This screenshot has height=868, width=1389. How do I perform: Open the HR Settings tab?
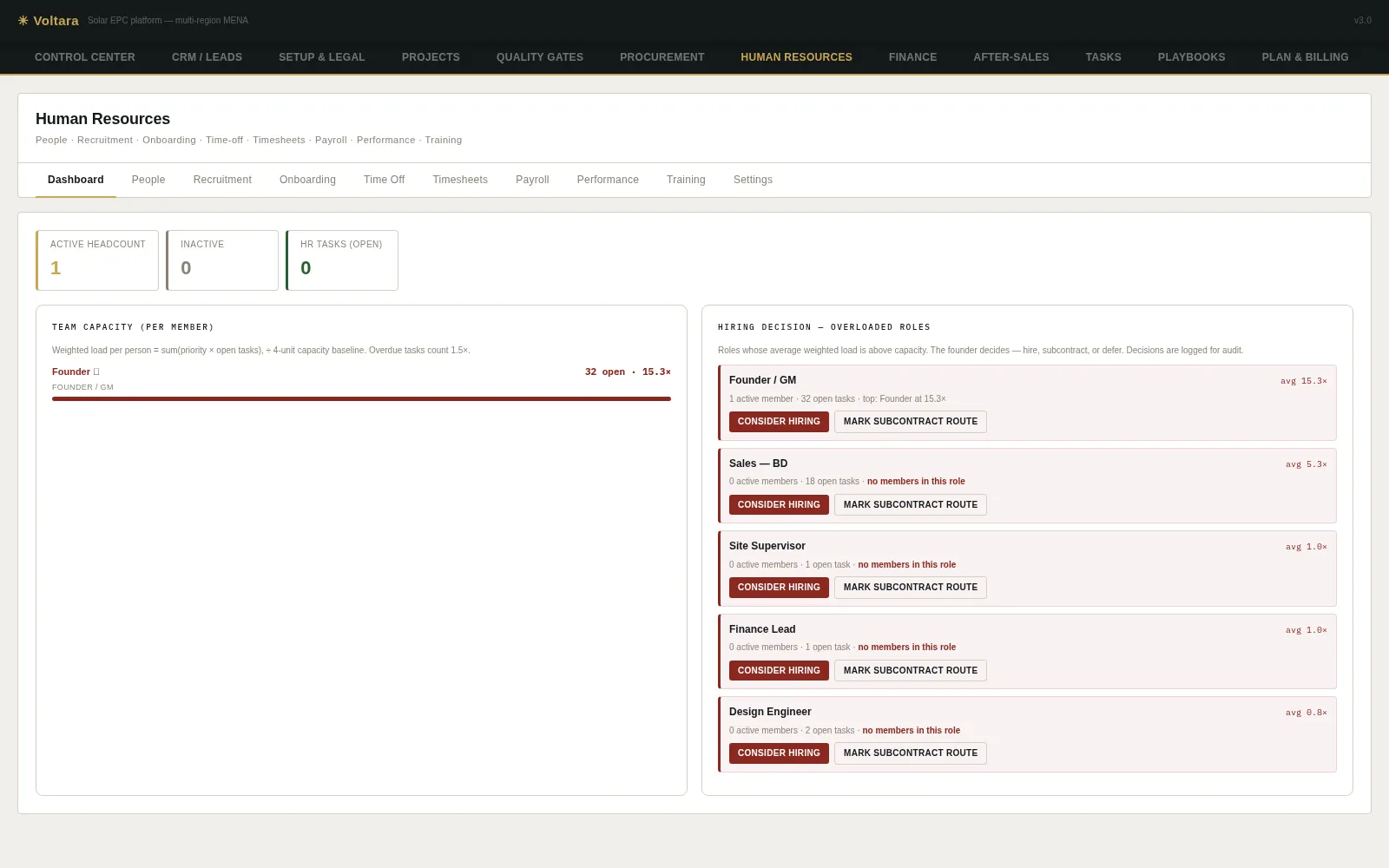pos(753,180)
